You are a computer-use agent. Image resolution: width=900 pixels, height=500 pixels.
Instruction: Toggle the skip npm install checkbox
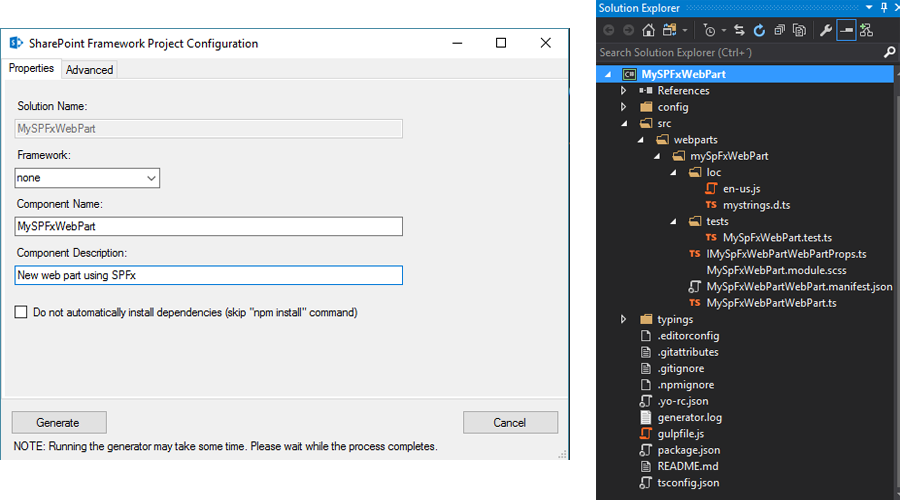click(x=21, y=312)
